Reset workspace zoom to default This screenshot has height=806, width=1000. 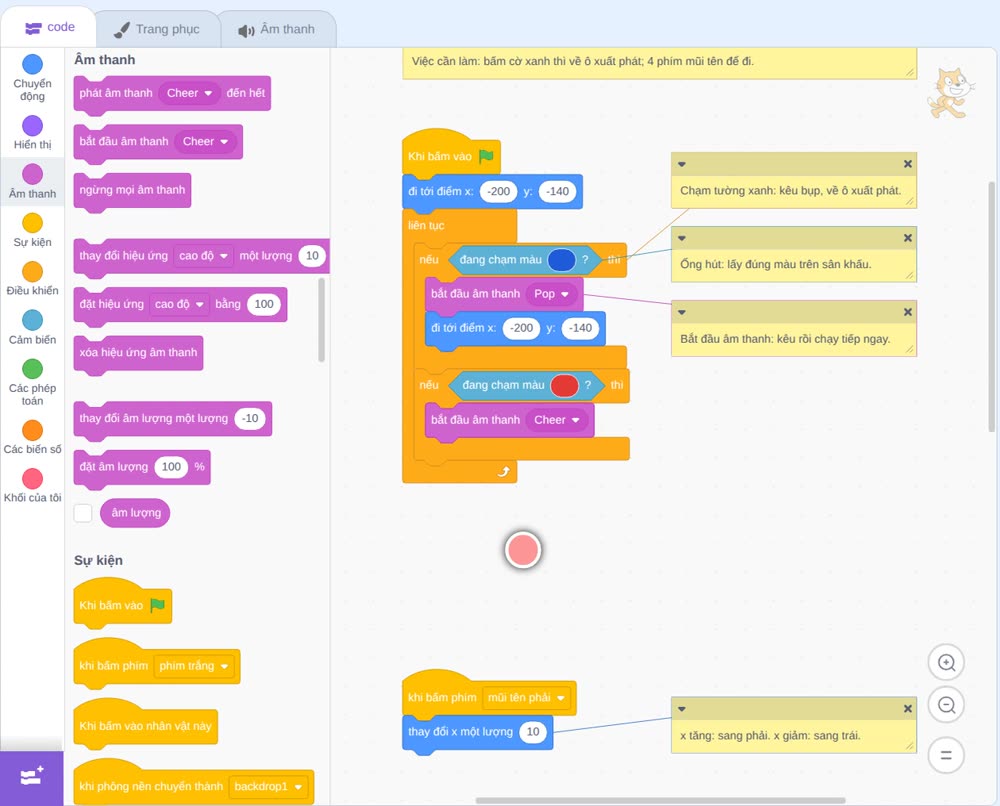click(946, 756)
